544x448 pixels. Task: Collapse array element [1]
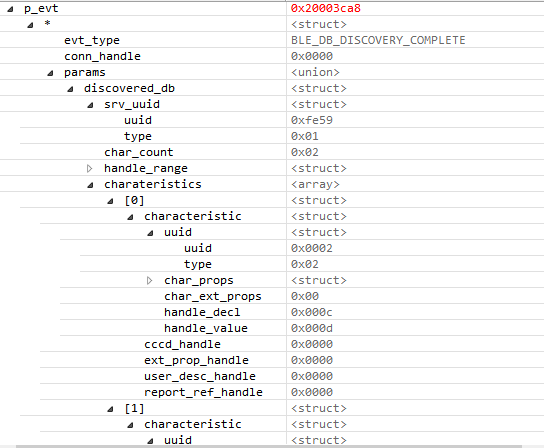110,409
